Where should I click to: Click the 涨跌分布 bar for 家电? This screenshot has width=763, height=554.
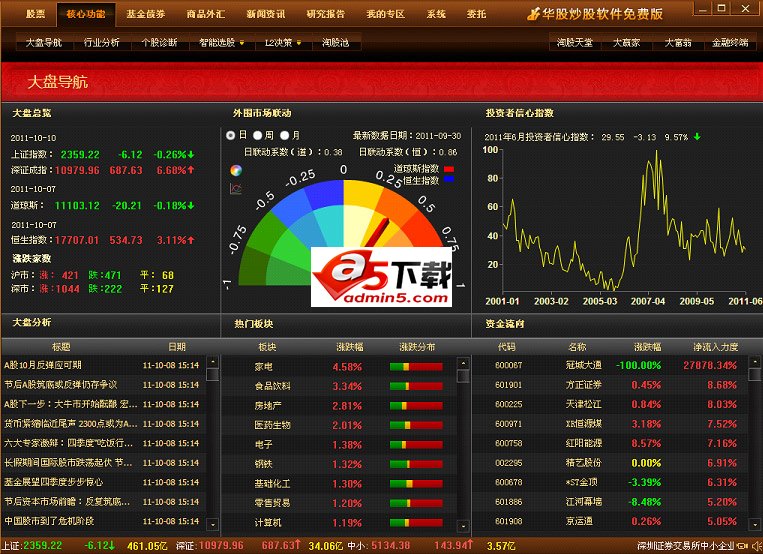416,367
